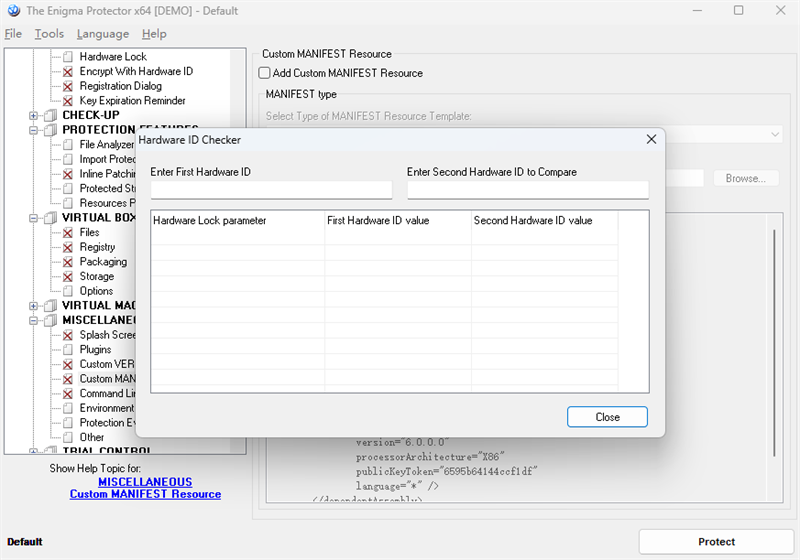Enable Add Custom MANIFEST Resource checkbox
The width and height of the screenshot is (800, 560).
(x=264, y=73)
